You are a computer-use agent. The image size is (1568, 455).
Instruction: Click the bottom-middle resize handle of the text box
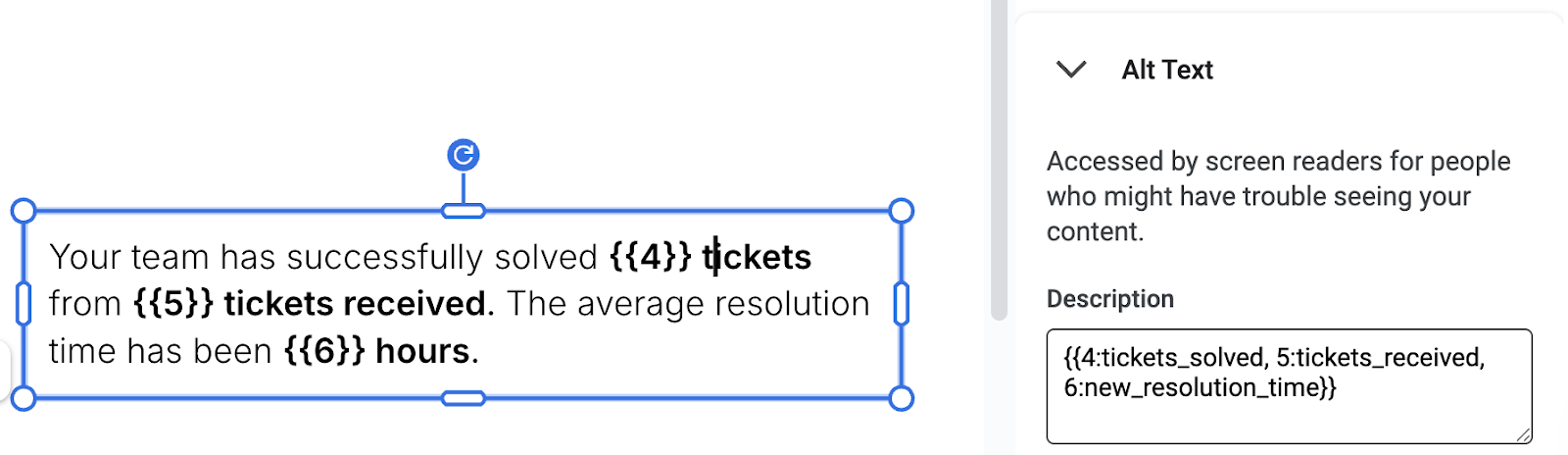(463, 398)
